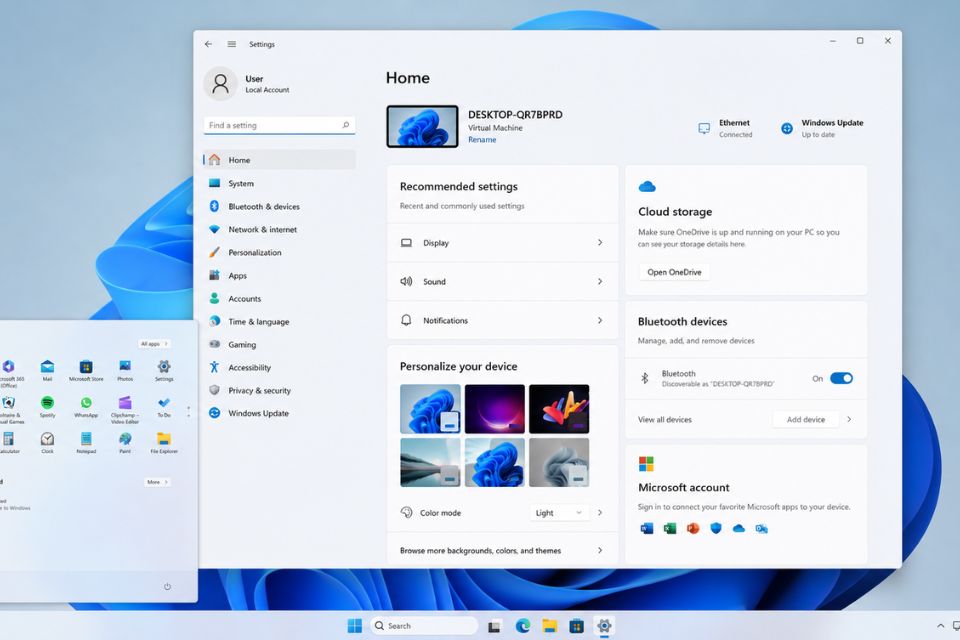The height and width of the screenshot is (640, 960).
Task: Open the Windows Update status icon
Action: [787, 128]
